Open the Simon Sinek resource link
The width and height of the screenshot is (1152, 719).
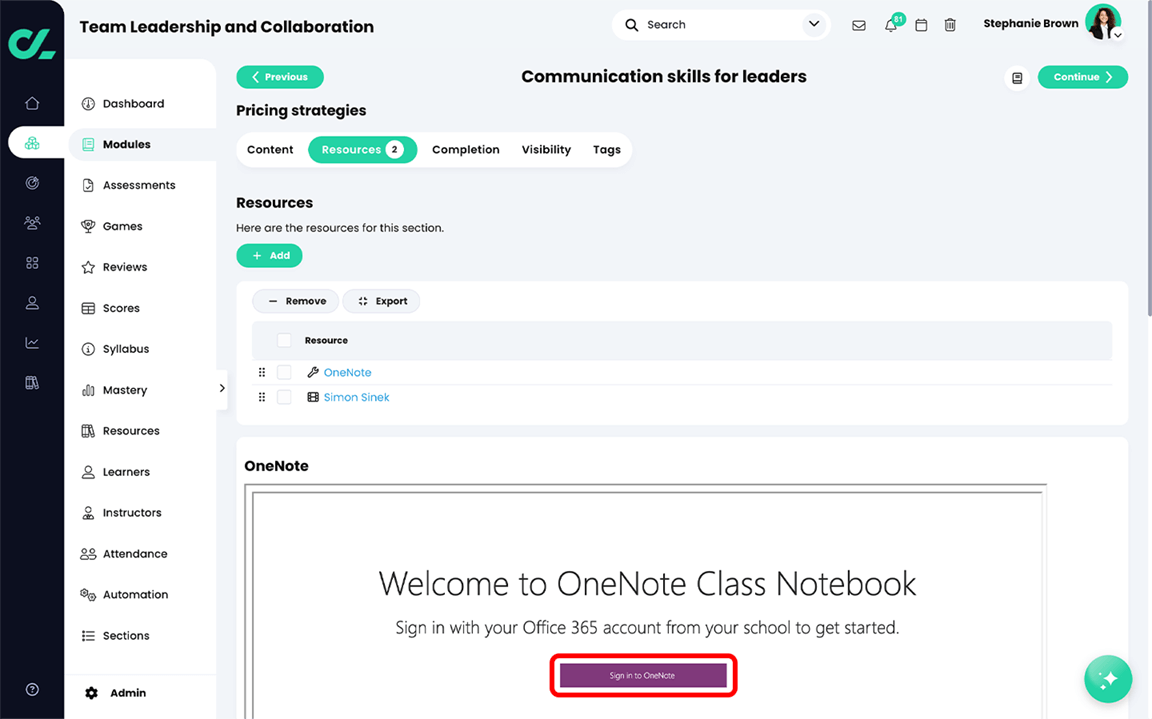[x=356, y=397]
